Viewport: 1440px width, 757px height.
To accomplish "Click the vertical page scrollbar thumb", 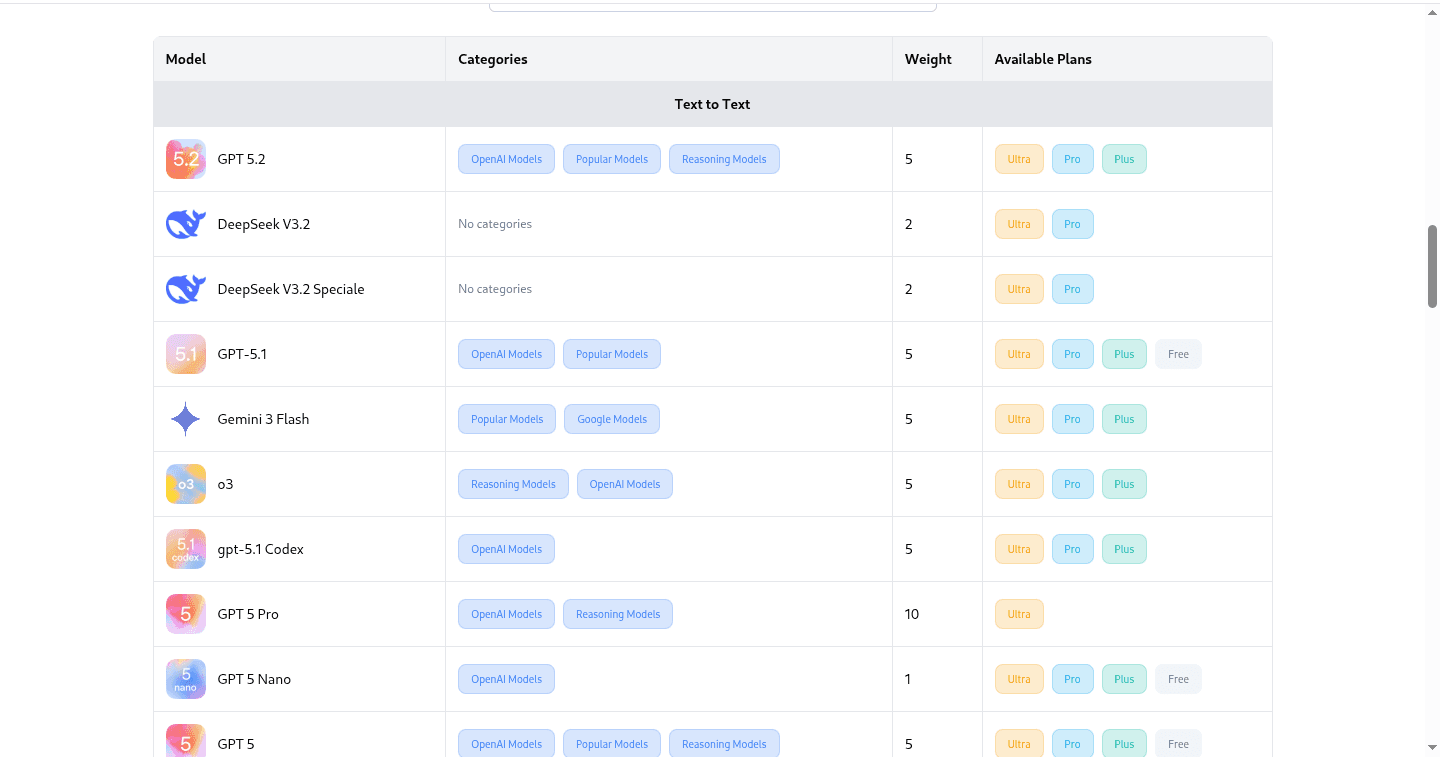I will [1432, 266].
